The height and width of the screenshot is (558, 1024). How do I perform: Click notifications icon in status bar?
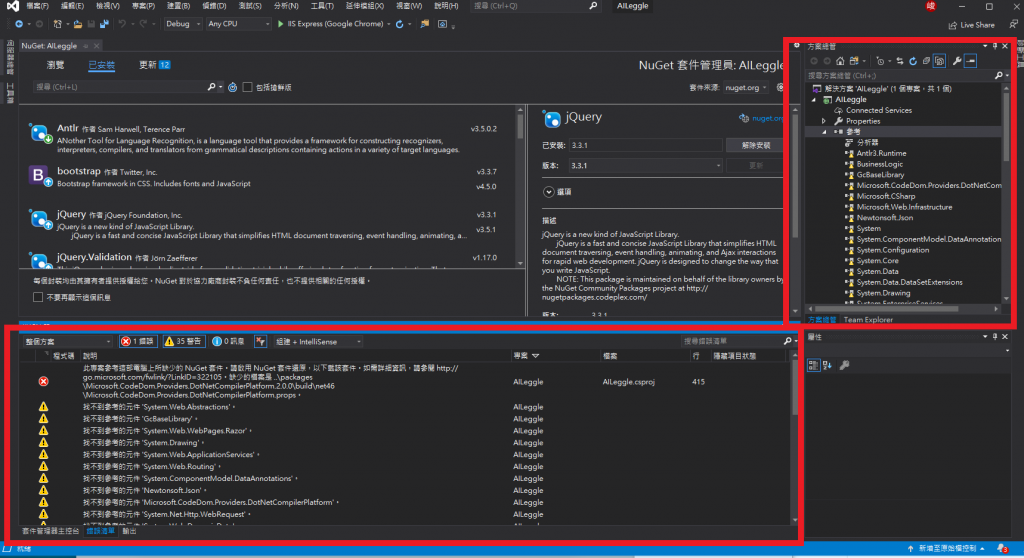pos(1002,549)
